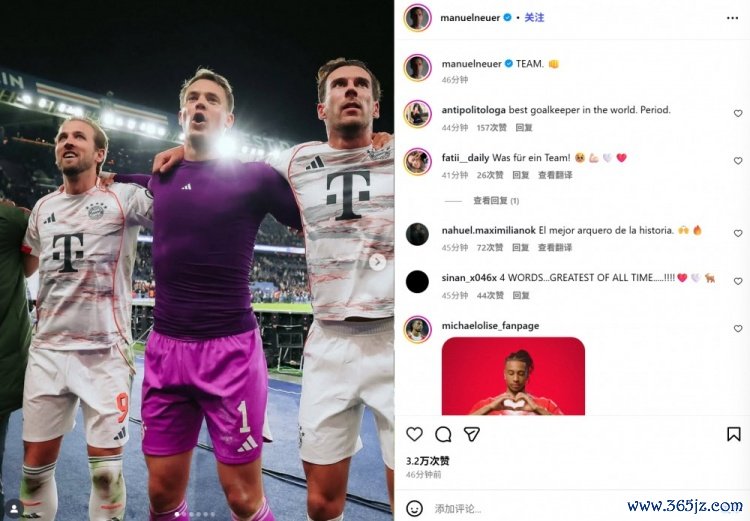Open manuelneuer profile picture in header
750x521 pixels.
[418, 18]
